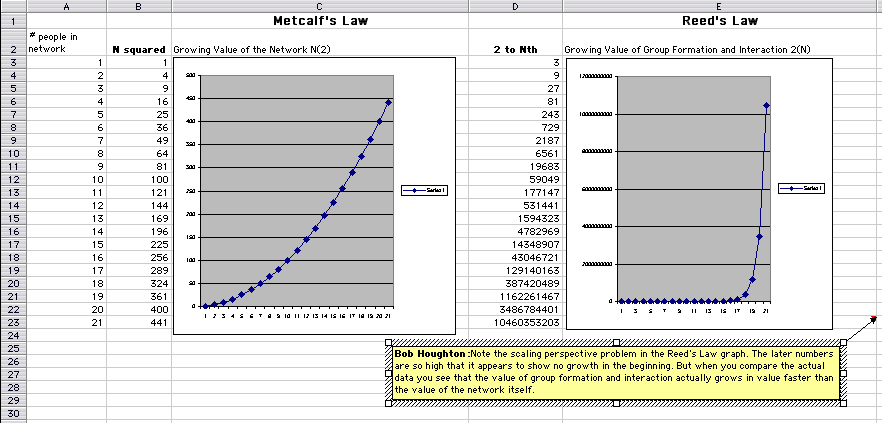Viewport: 882px width, 423px height.
Task: Click the red comment indicator at the arrow tip
Action: pyautogui.click(x=875, y=319)
